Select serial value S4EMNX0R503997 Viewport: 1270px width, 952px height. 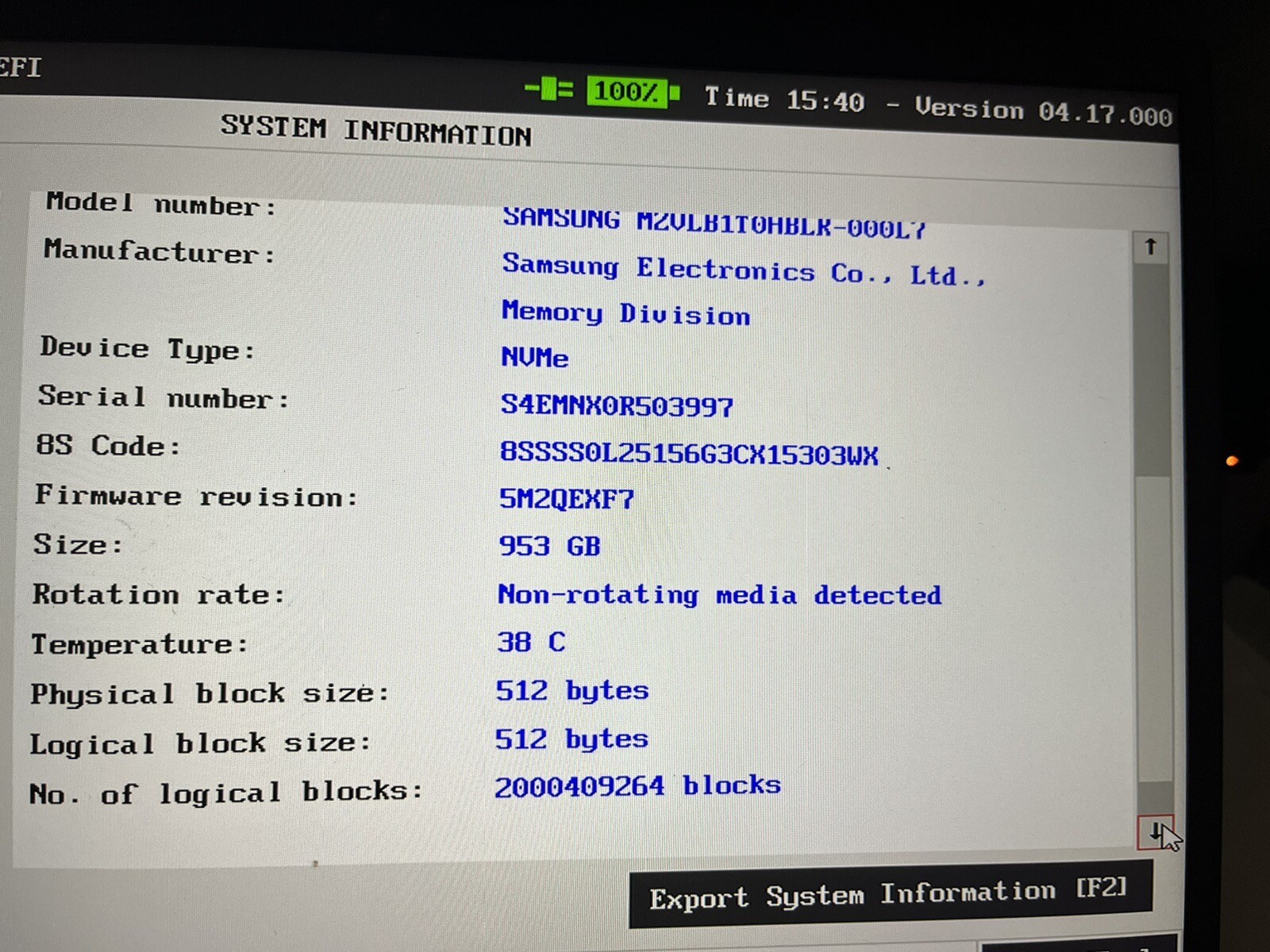pyautogui.click(x=617, y=406)
